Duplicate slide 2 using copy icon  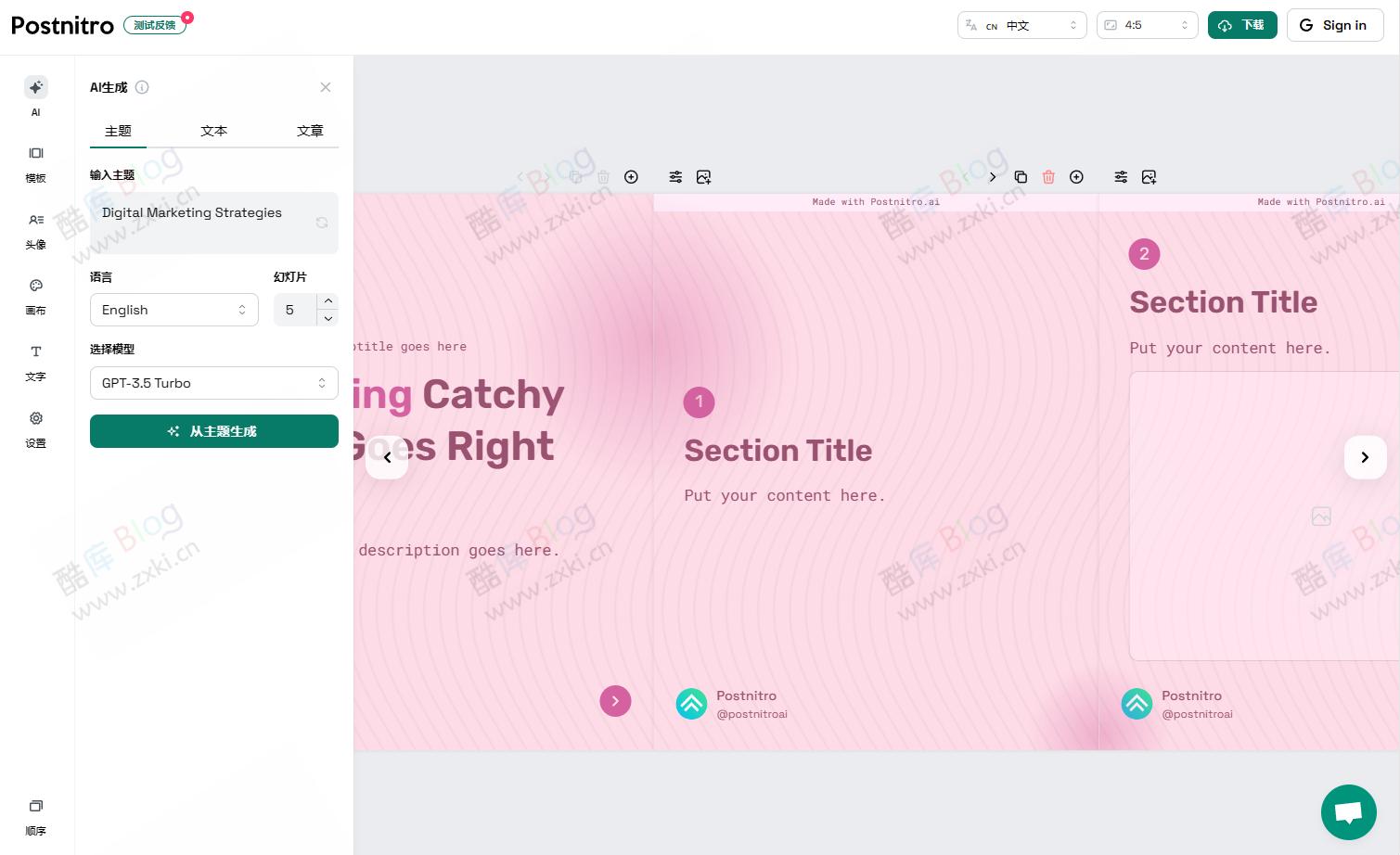point(1021,176)
